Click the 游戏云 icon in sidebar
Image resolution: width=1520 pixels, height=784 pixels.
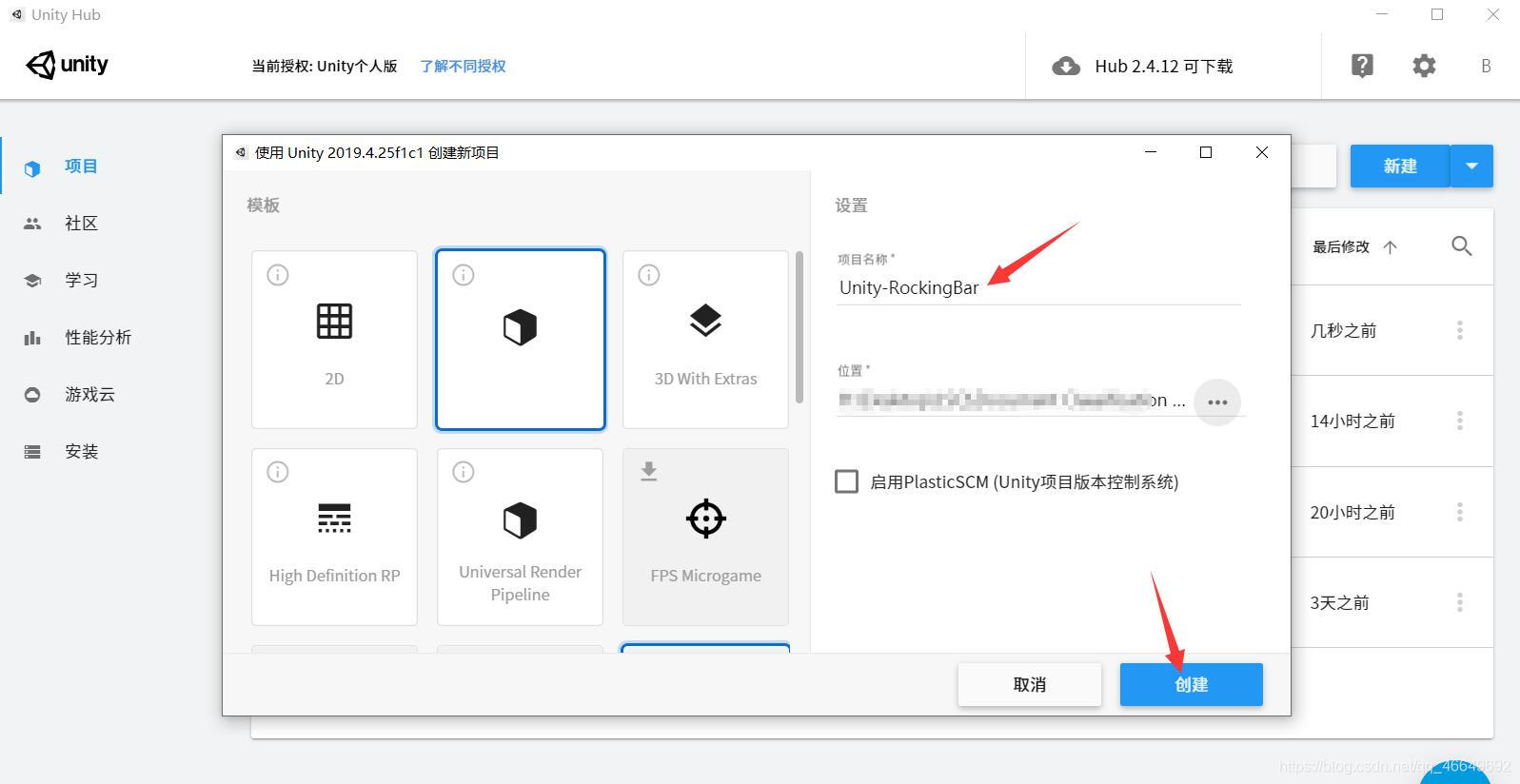coord(32,395)
